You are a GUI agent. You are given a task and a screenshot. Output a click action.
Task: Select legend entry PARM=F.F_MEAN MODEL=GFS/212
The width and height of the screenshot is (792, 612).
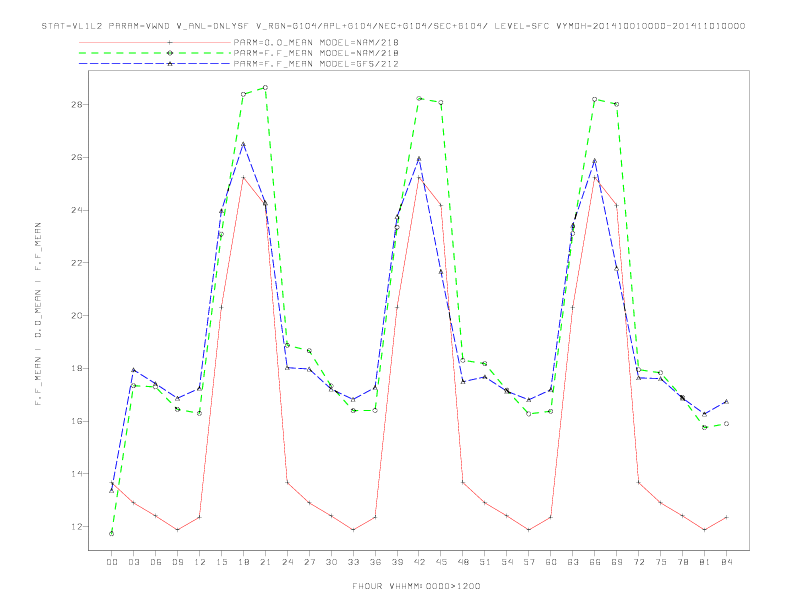[316, 64]
